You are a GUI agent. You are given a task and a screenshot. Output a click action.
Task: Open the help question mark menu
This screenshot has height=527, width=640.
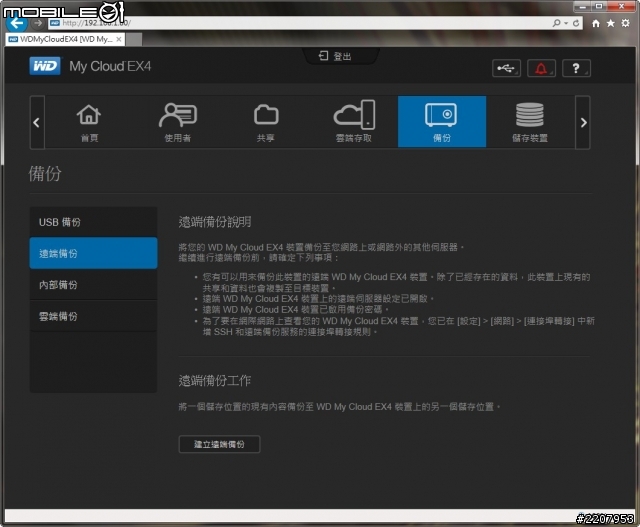tap(576, 68)
